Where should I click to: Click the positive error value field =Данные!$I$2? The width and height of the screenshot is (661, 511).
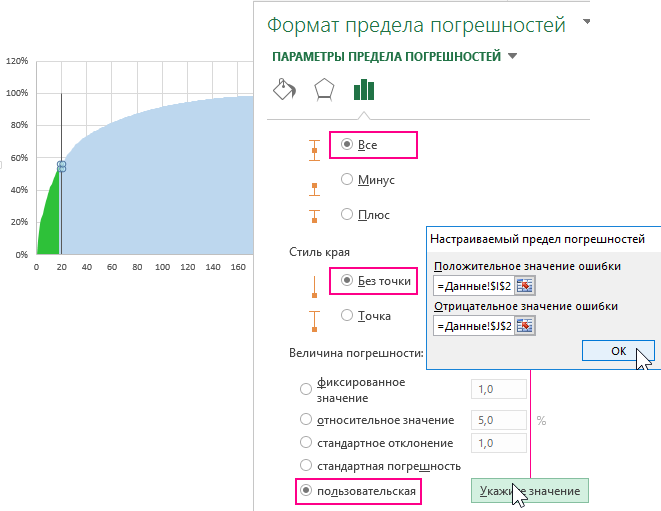[x=474, y=286]
